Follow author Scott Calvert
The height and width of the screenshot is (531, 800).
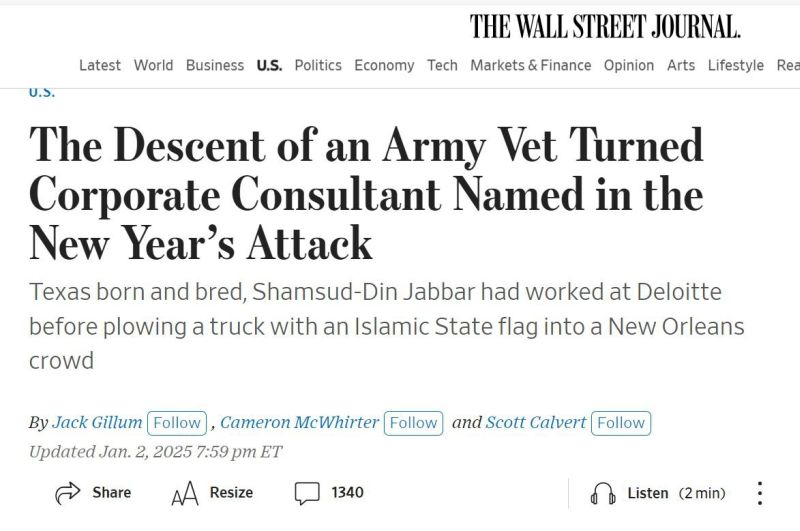(621, 423)
